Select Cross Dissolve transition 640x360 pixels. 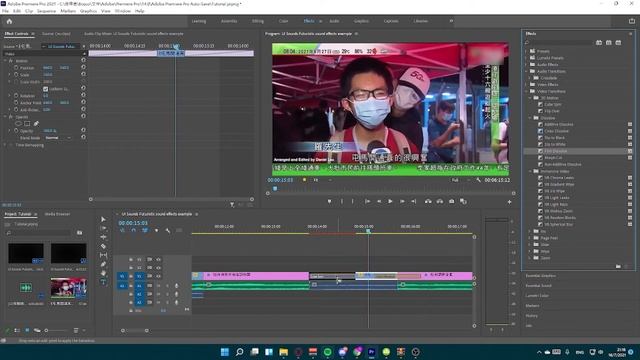tap(556, 131)
